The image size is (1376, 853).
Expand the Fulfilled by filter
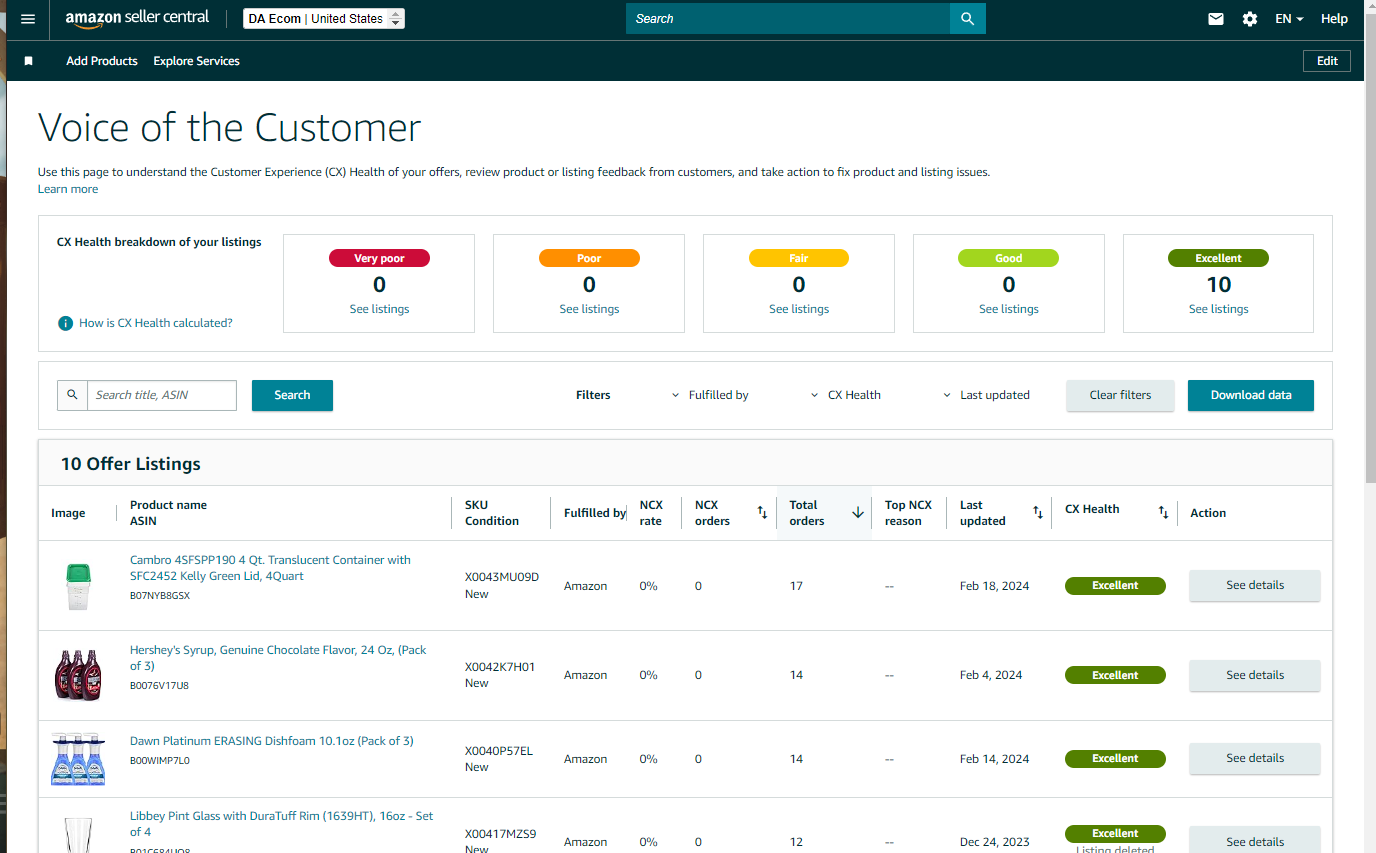[x=710, y=395]
